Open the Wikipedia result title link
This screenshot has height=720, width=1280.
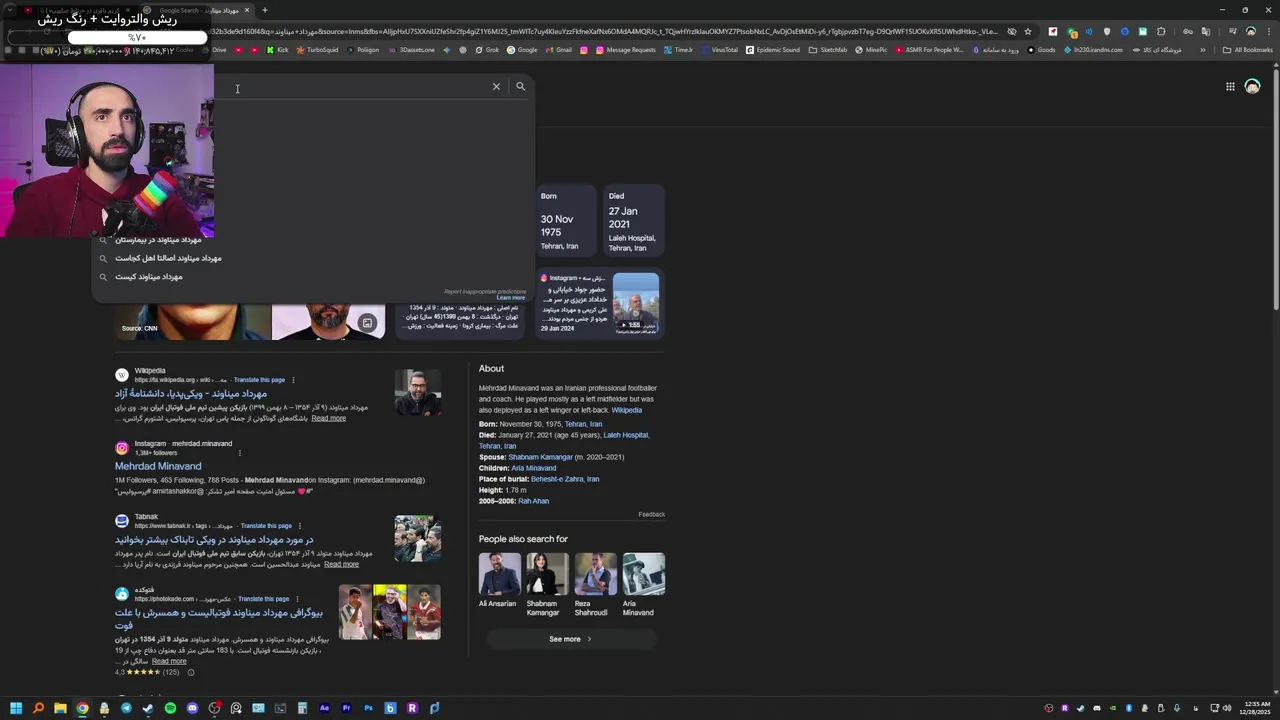tap(190, 394)
